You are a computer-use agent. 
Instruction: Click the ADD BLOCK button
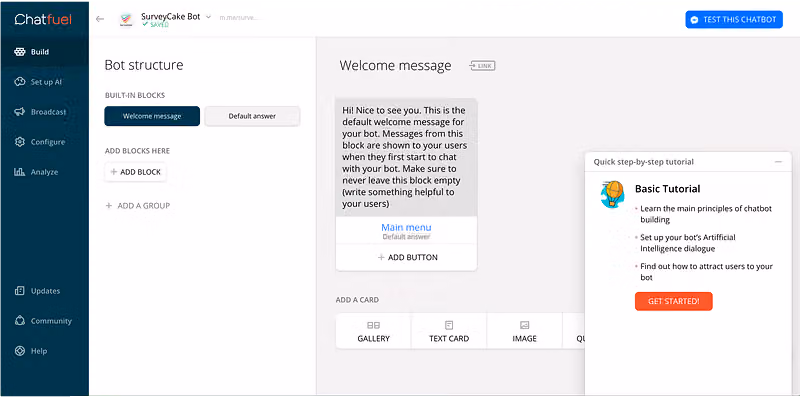click(135, 172)
